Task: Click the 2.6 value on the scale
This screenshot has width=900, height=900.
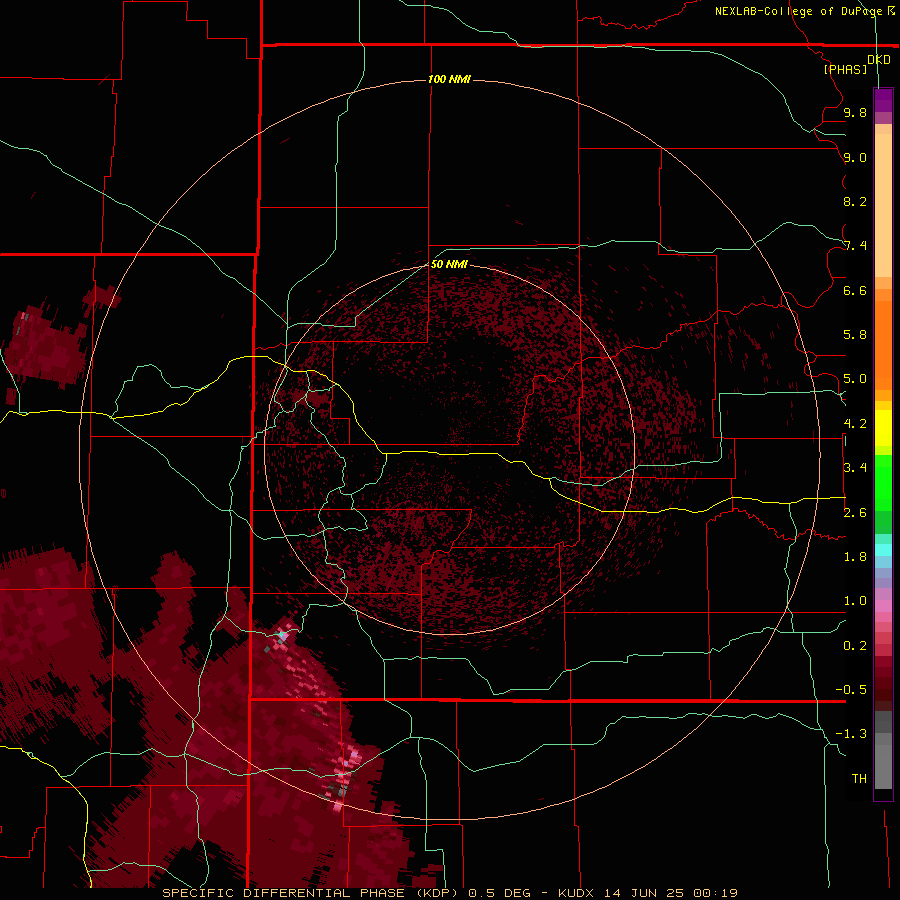Action: (855, 513)
